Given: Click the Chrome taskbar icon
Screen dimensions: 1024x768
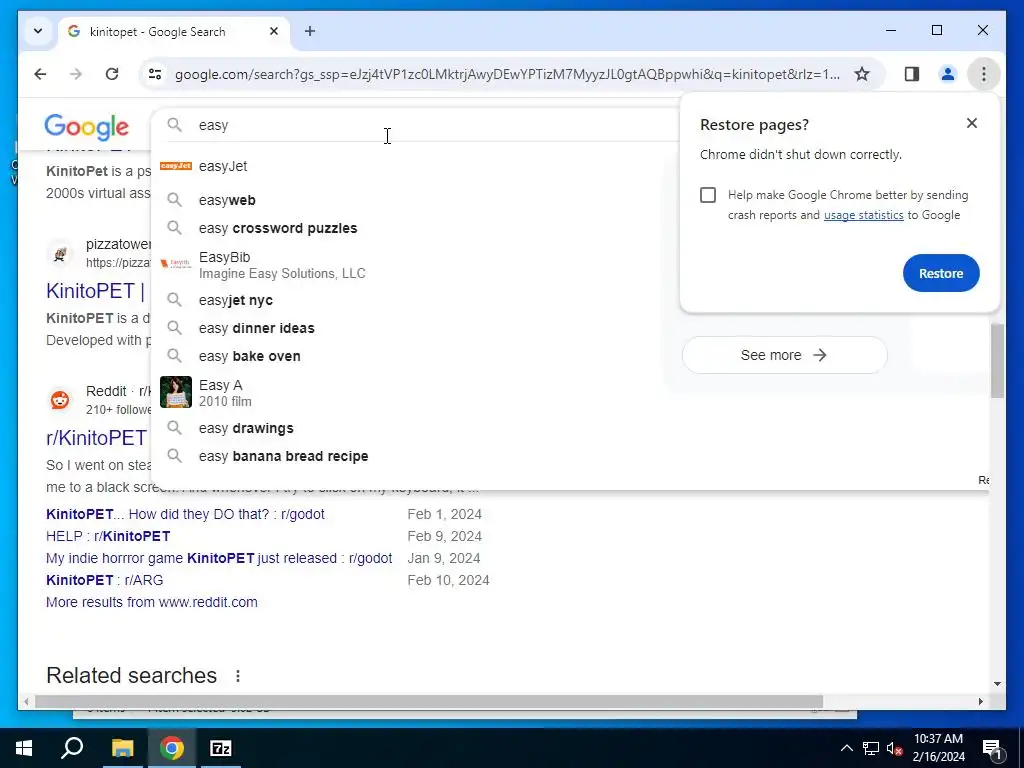Looking at the screenshot, I should (x=172, y=748).
